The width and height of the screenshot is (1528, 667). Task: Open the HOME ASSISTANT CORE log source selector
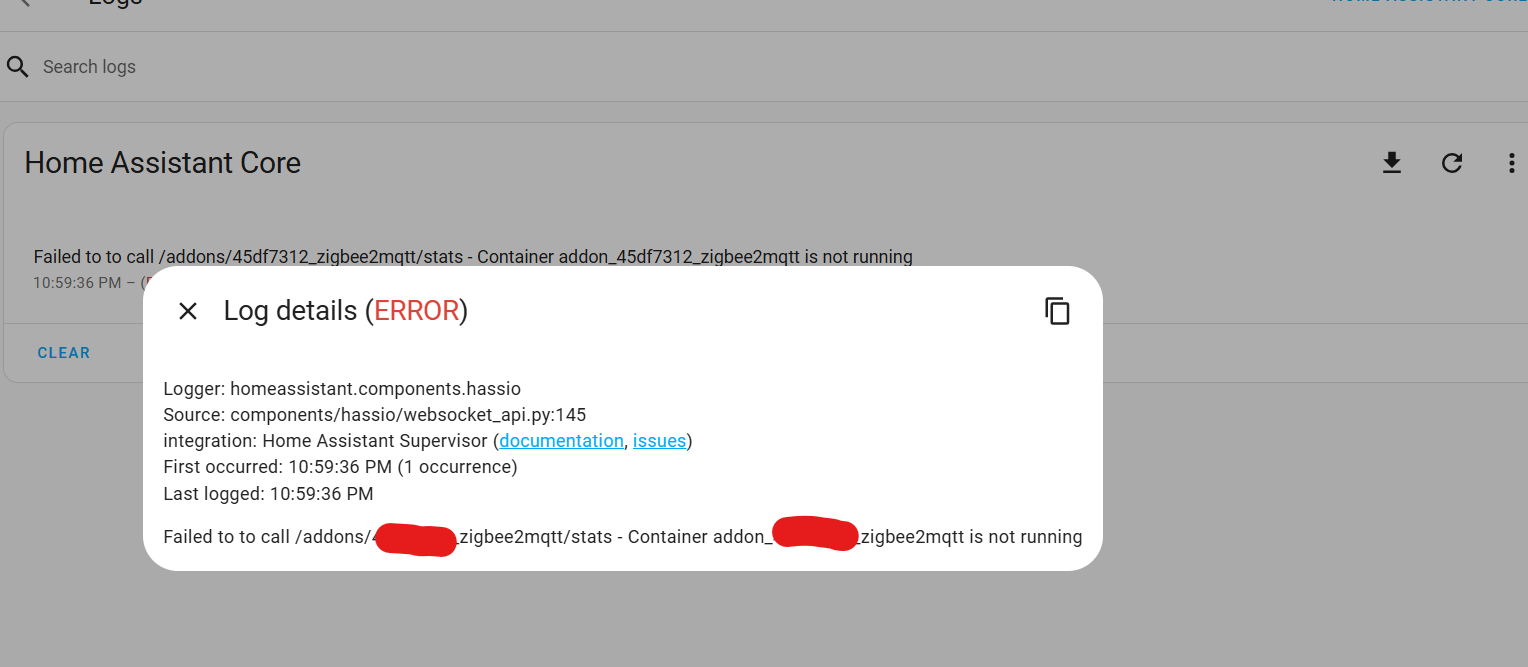pyautogui.click(x=1429, y=2)
